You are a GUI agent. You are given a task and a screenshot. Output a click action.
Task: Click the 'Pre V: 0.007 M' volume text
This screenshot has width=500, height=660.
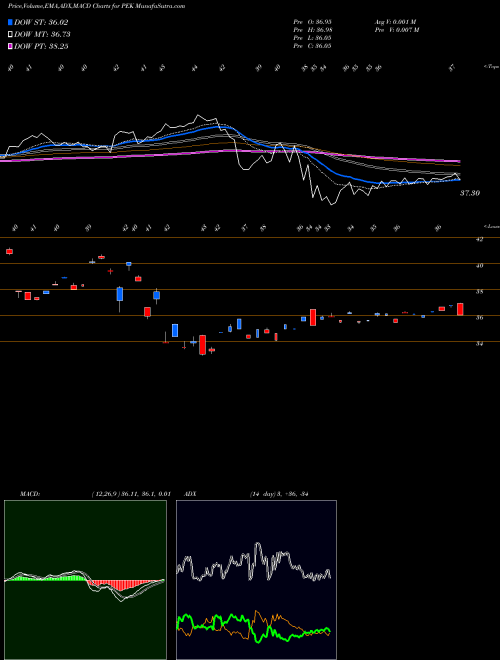coord(396,30)
